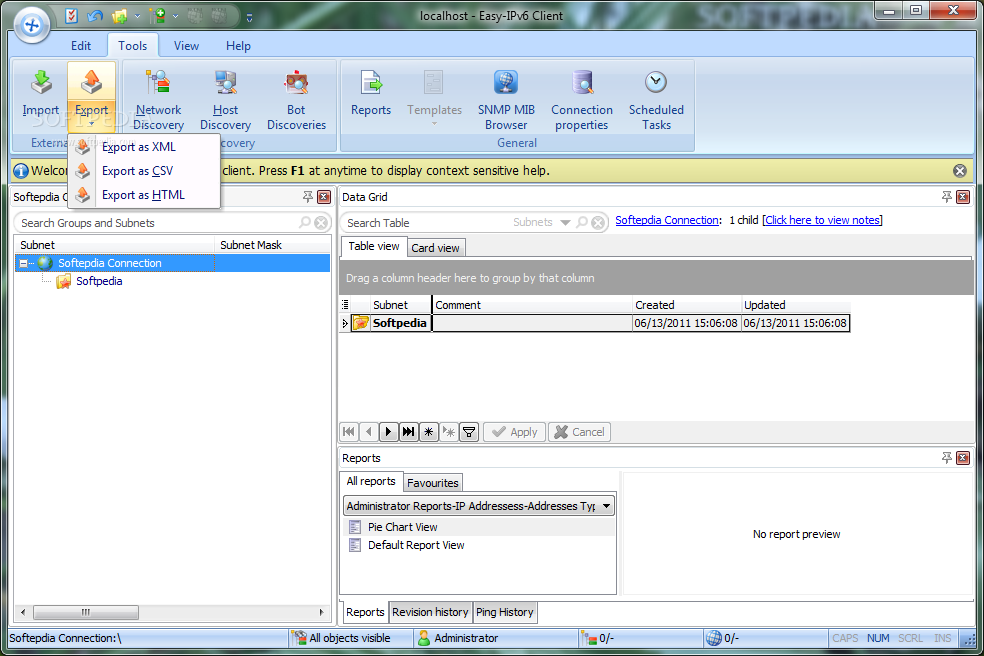Open the Ping History tab
Image resolution: width=984 pixels, height=656 pixels.
click(x=505, y=612)
